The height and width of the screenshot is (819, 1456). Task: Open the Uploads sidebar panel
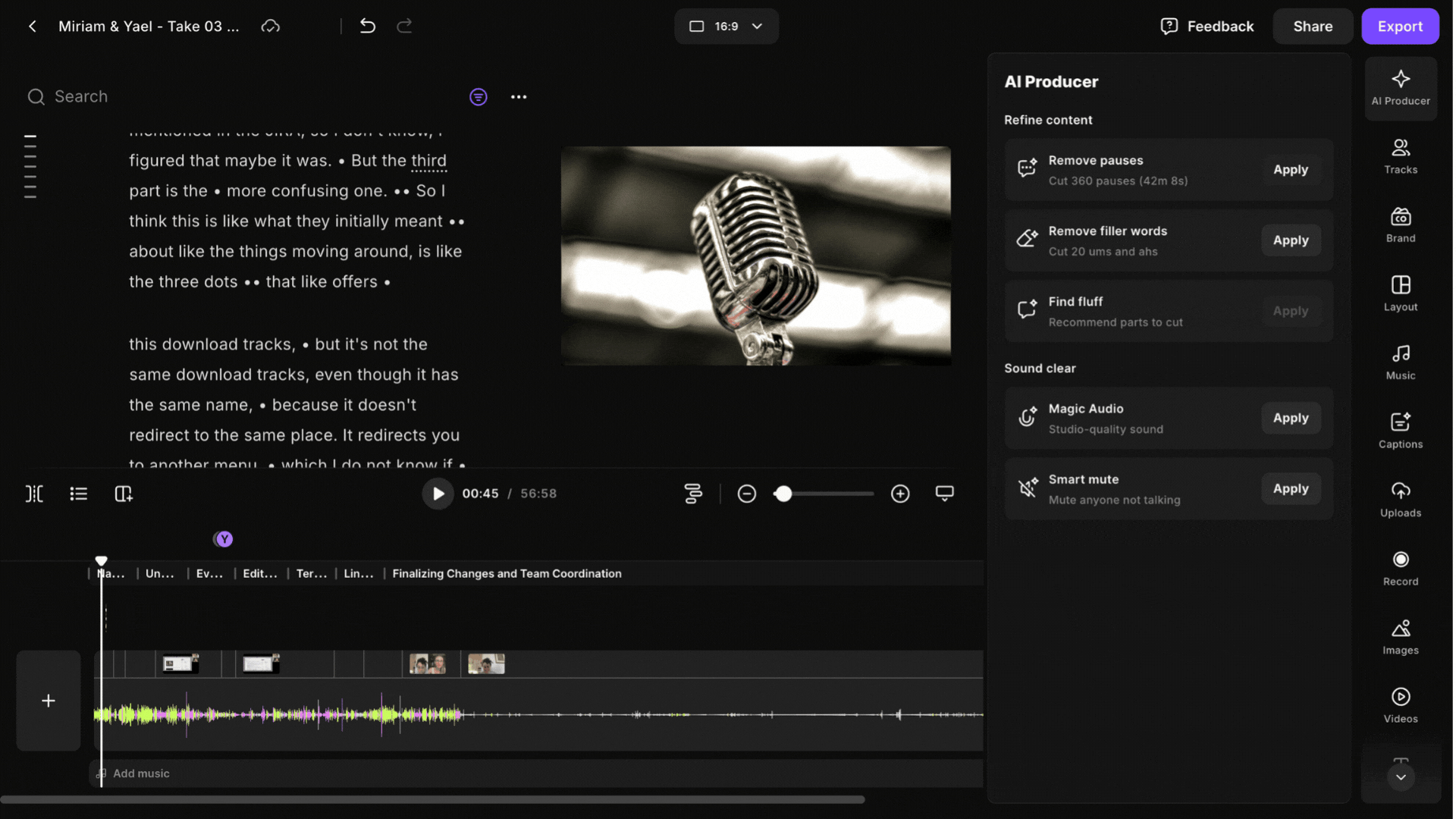(x=1401, y=500)
